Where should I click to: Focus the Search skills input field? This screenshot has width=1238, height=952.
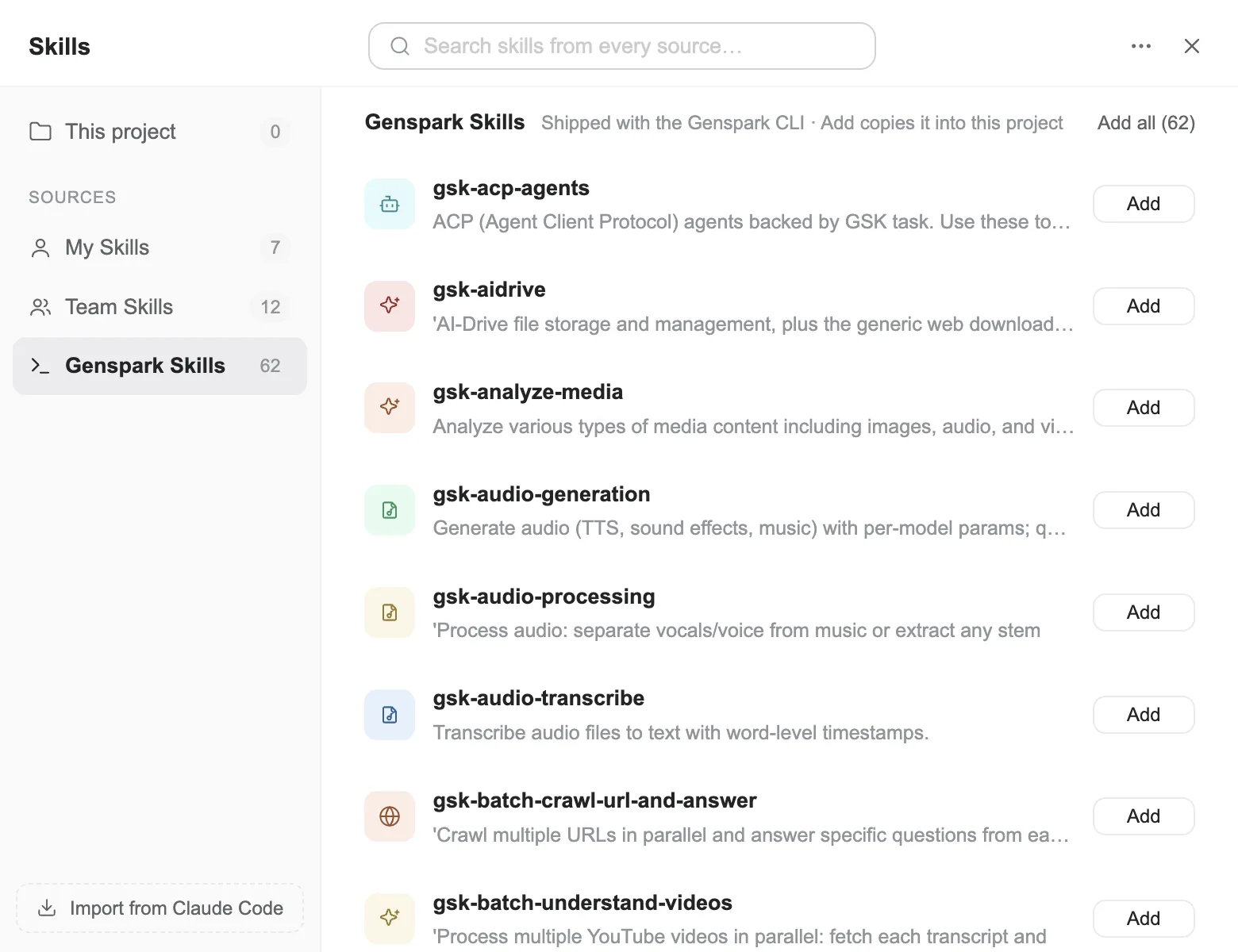pos(621,46)
